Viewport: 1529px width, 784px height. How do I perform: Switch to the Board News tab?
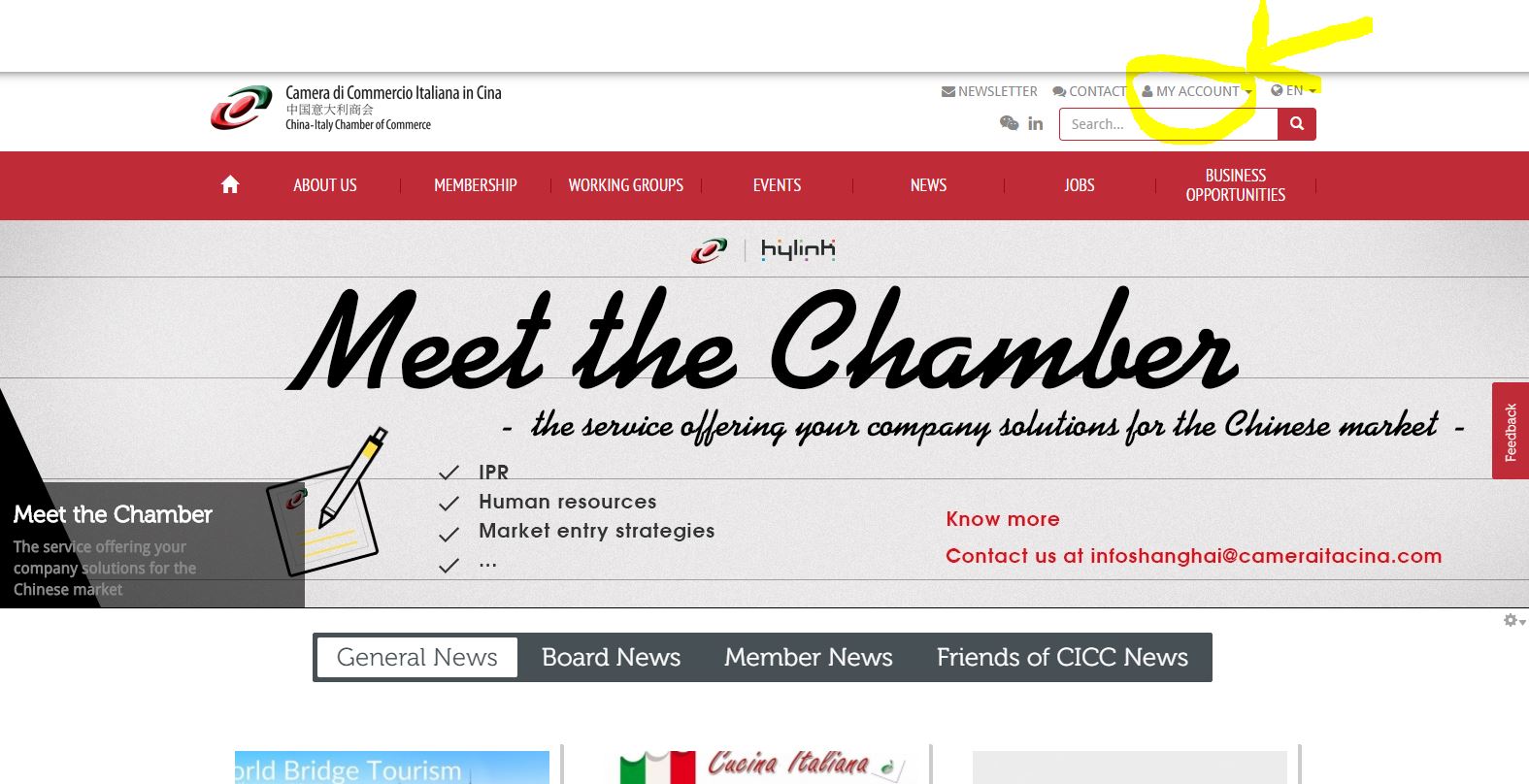click(612, 657)
